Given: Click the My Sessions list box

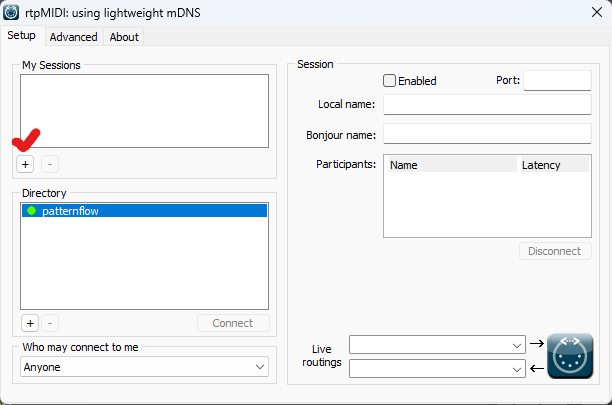Looking at the screenshot, I should [144, 111].
